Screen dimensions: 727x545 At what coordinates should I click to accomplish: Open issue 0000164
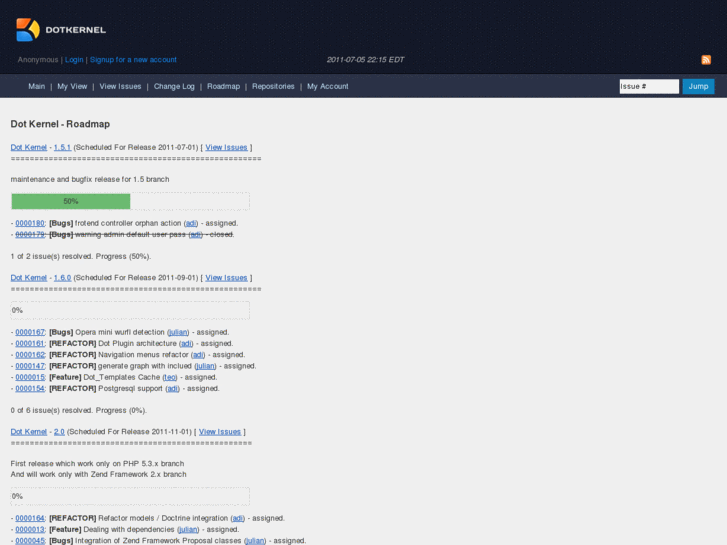(30, 518)
